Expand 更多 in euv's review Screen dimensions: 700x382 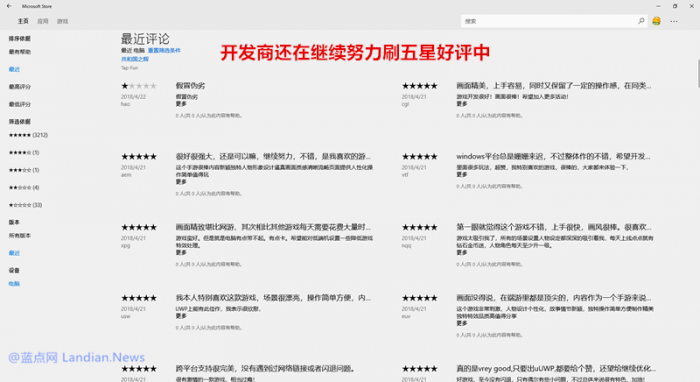tap(462, 323)
